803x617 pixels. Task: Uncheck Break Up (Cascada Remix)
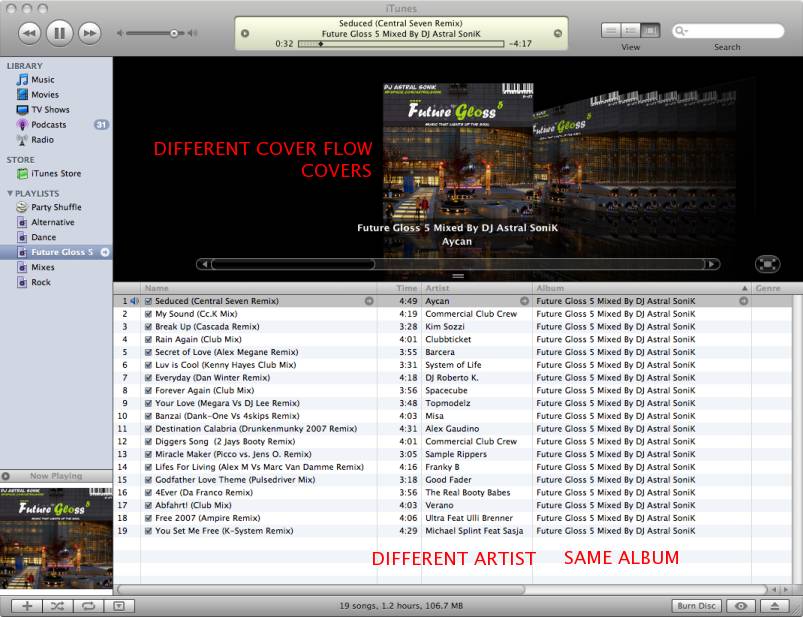[149, 327]
